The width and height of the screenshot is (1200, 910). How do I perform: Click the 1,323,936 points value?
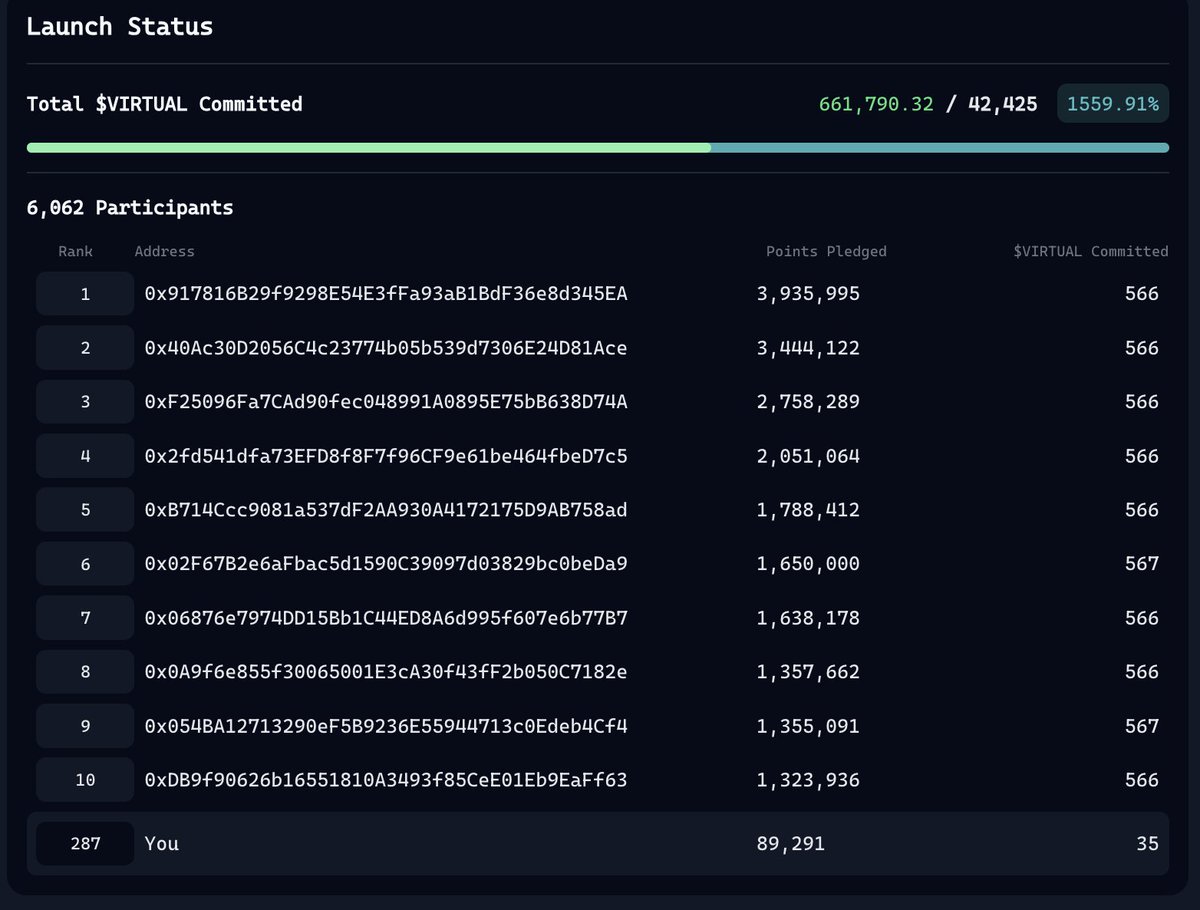[x=808, y=780]
